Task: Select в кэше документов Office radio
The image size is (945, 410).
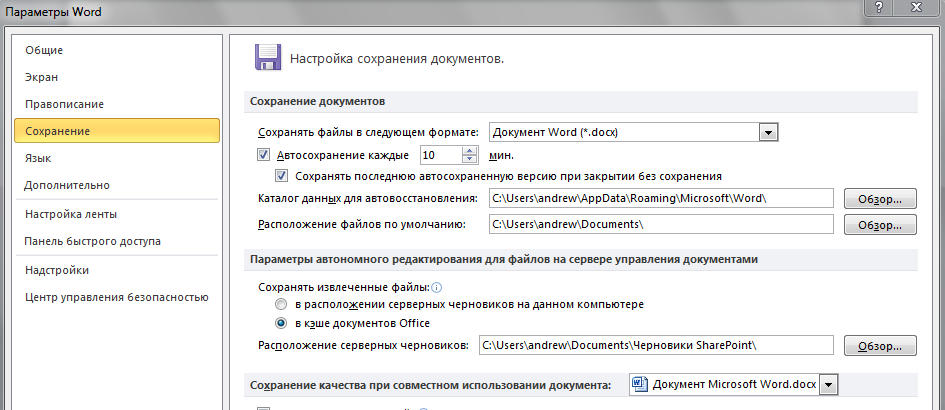Action: (281, 323)
